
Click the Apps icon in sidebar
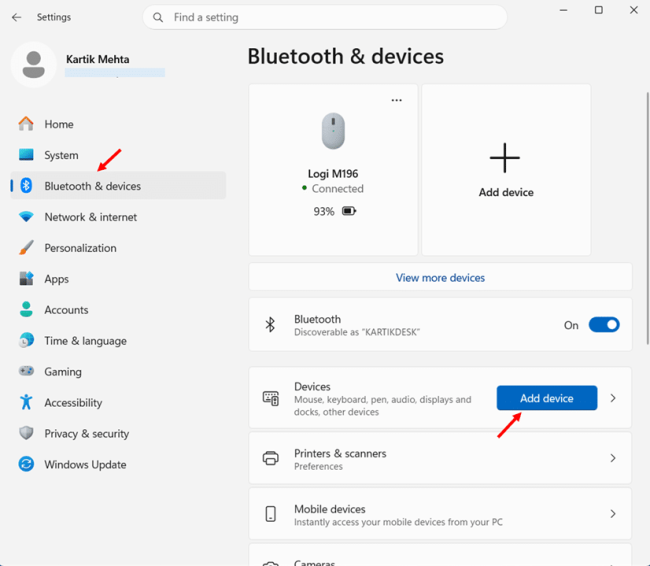pyautogui.click(x=26, y=278)
